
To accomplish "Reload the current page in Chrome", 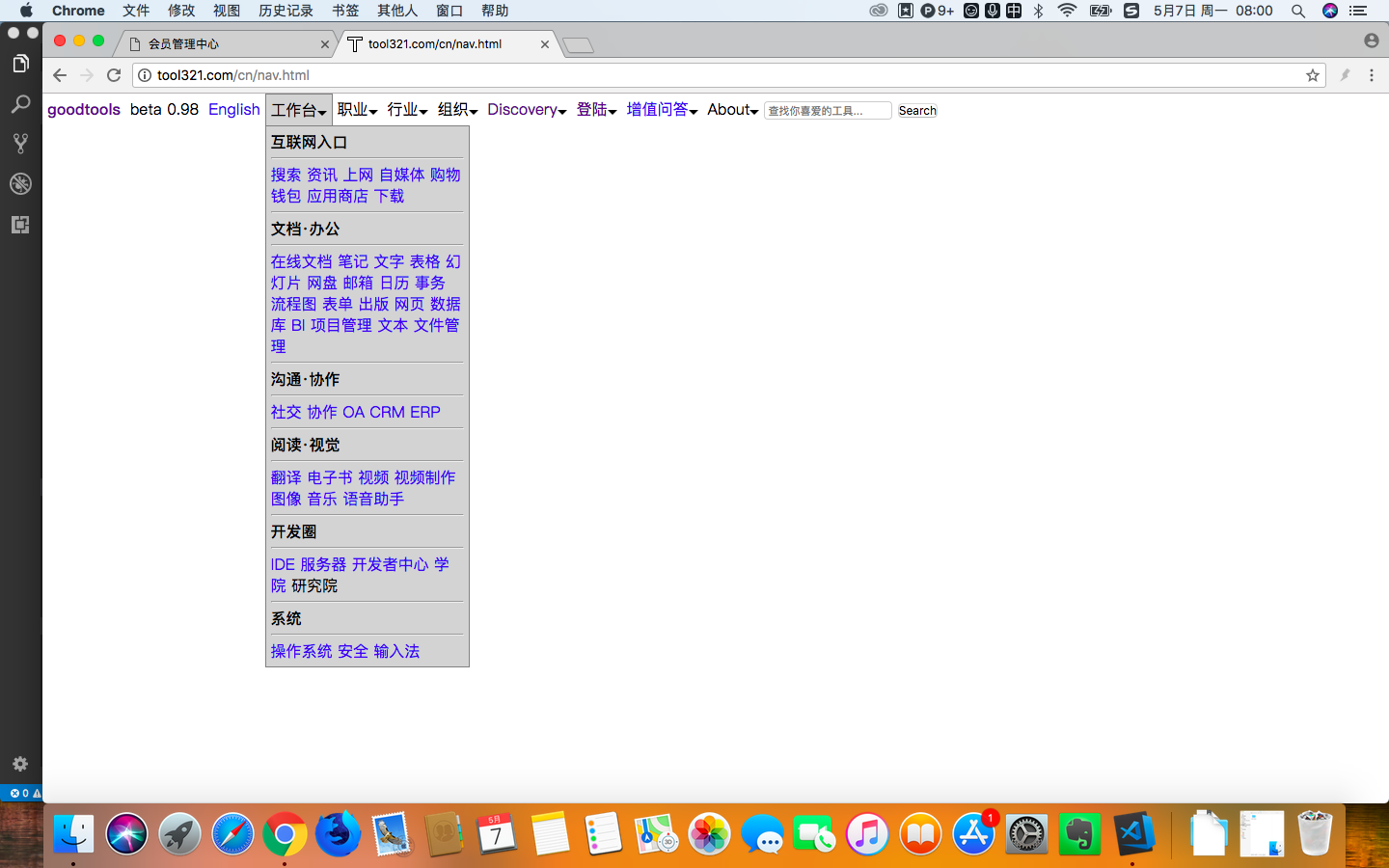I will [x=114, y=75].
